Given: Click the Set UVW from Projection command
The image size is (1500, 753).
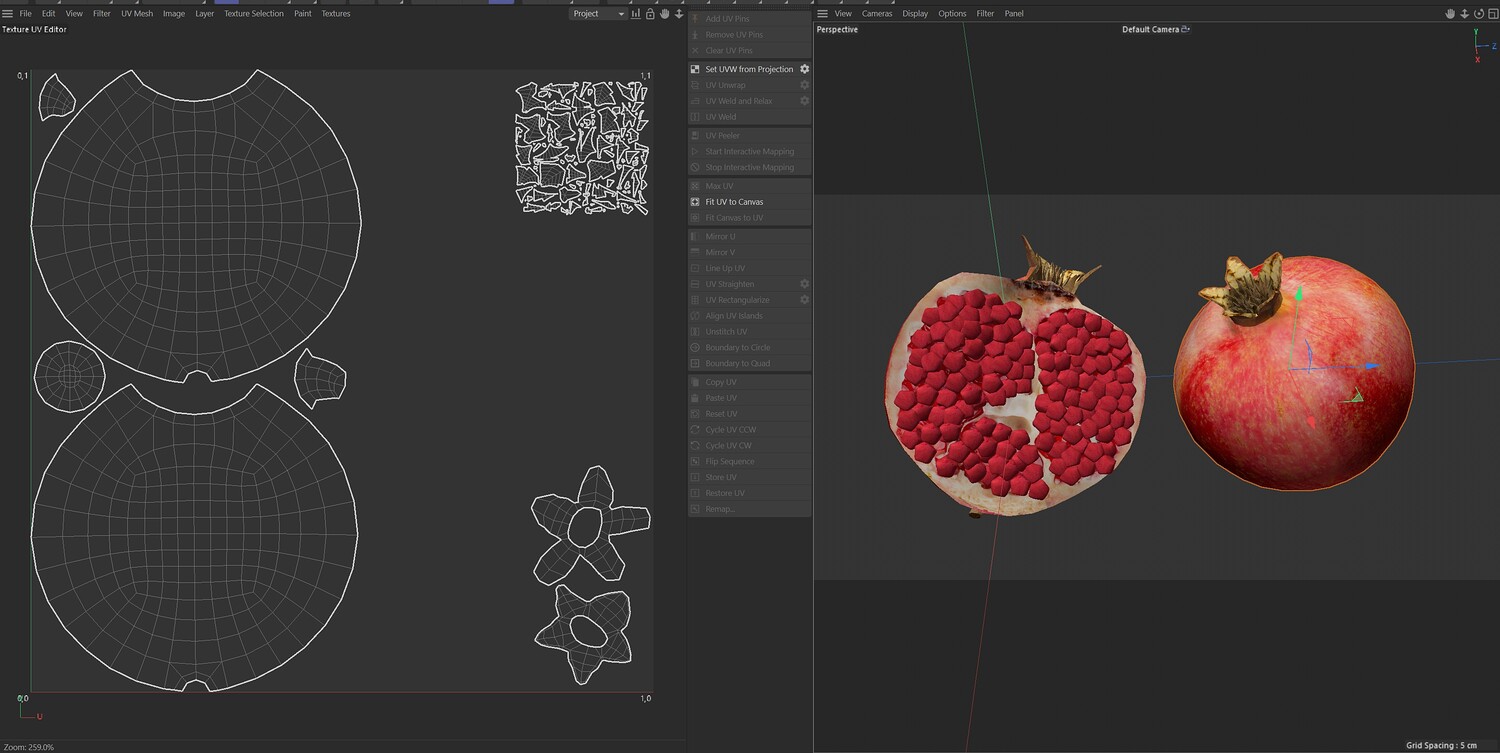Looking at the screenshot, I should coord(749,69).
